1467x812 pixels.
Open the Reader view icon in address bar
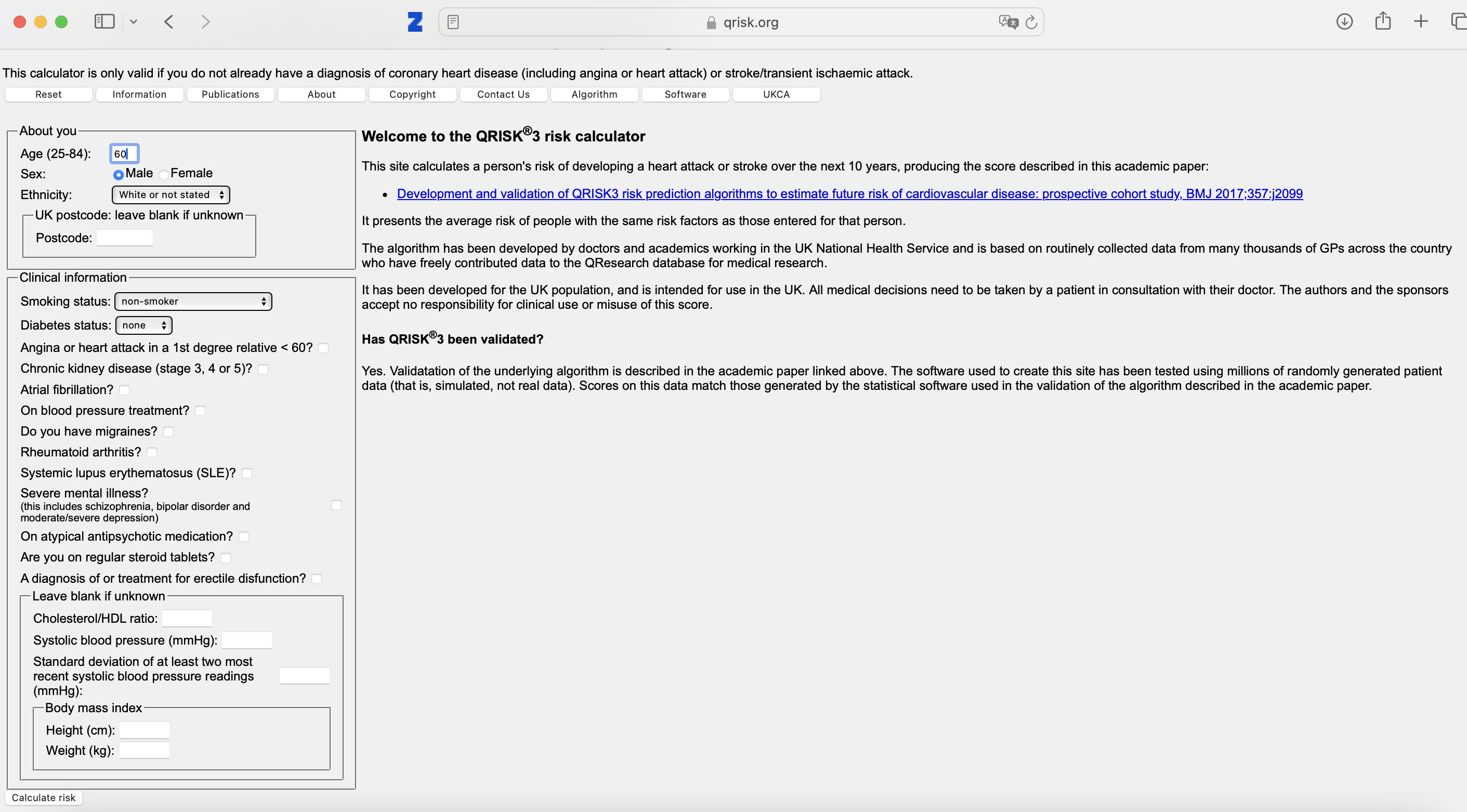click(453, 22)
